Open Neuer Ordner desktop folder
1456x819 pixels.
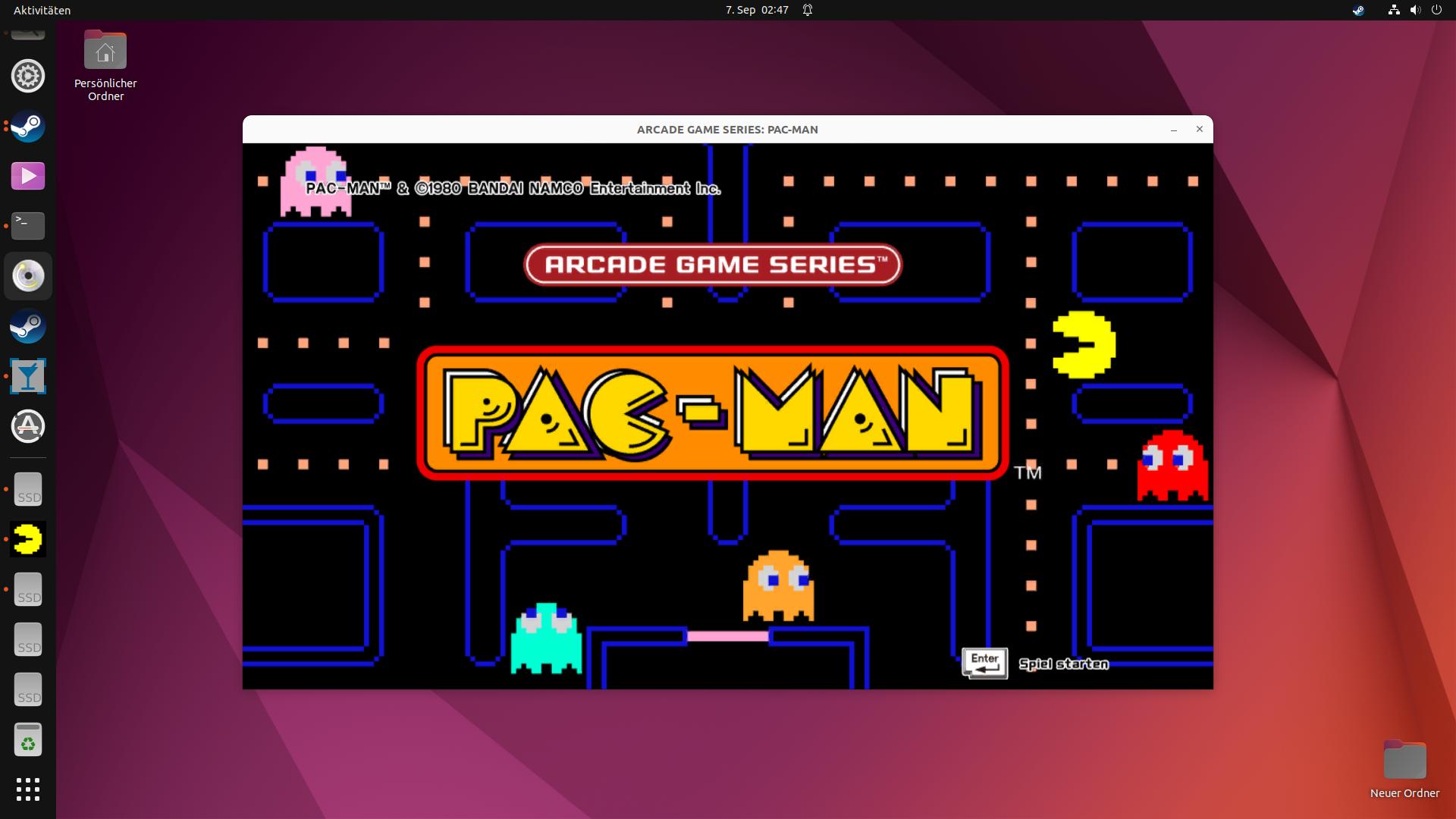1404,770
